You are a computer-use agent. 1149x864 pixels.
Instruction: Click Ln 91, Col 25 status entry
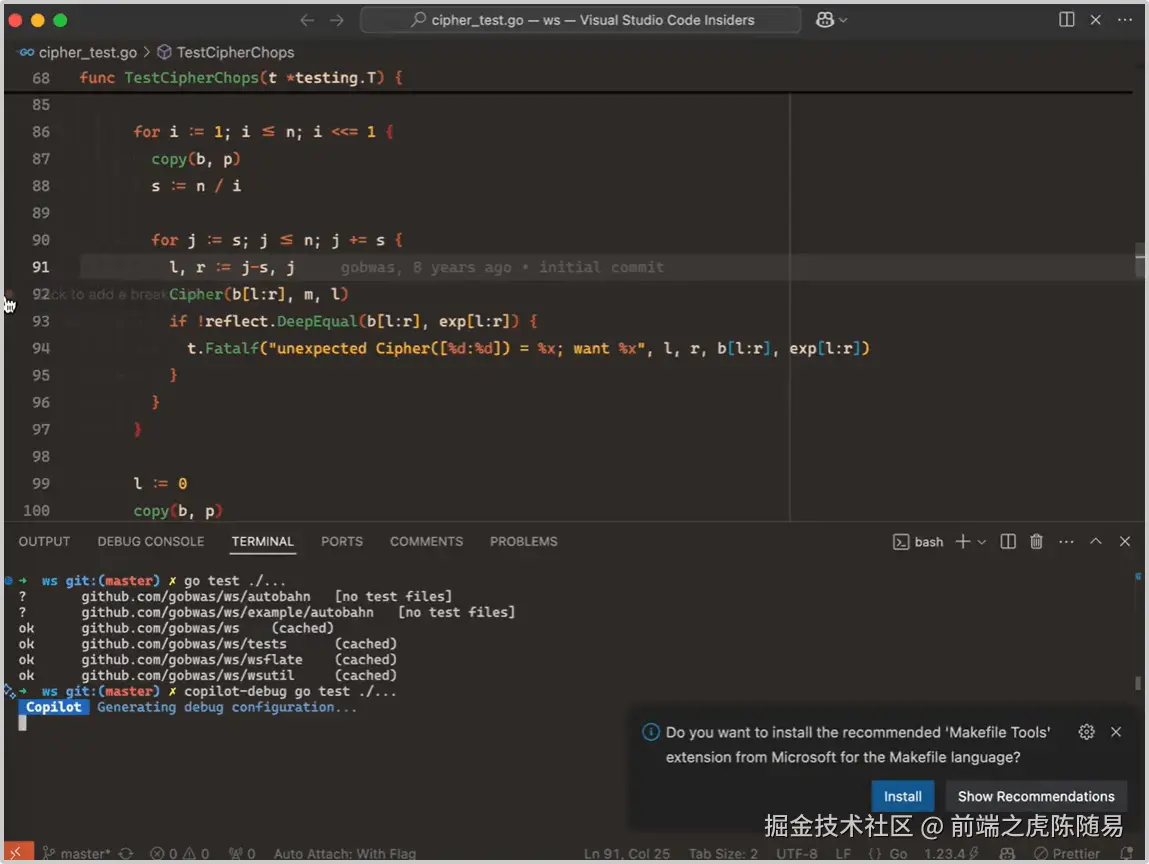coord(627,853)
